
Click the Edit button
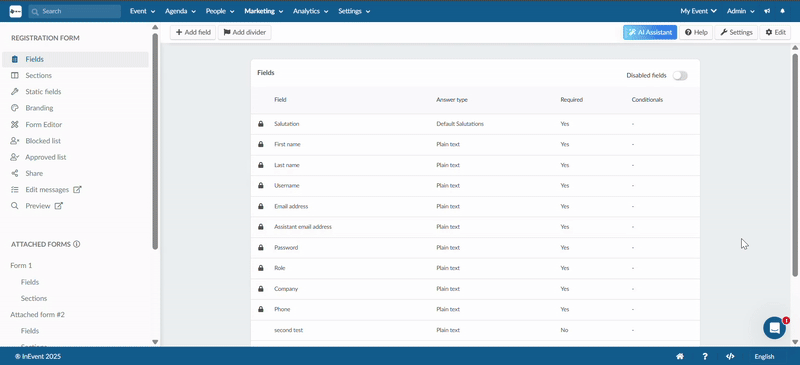pyautogui.click(x=776, y=32)
